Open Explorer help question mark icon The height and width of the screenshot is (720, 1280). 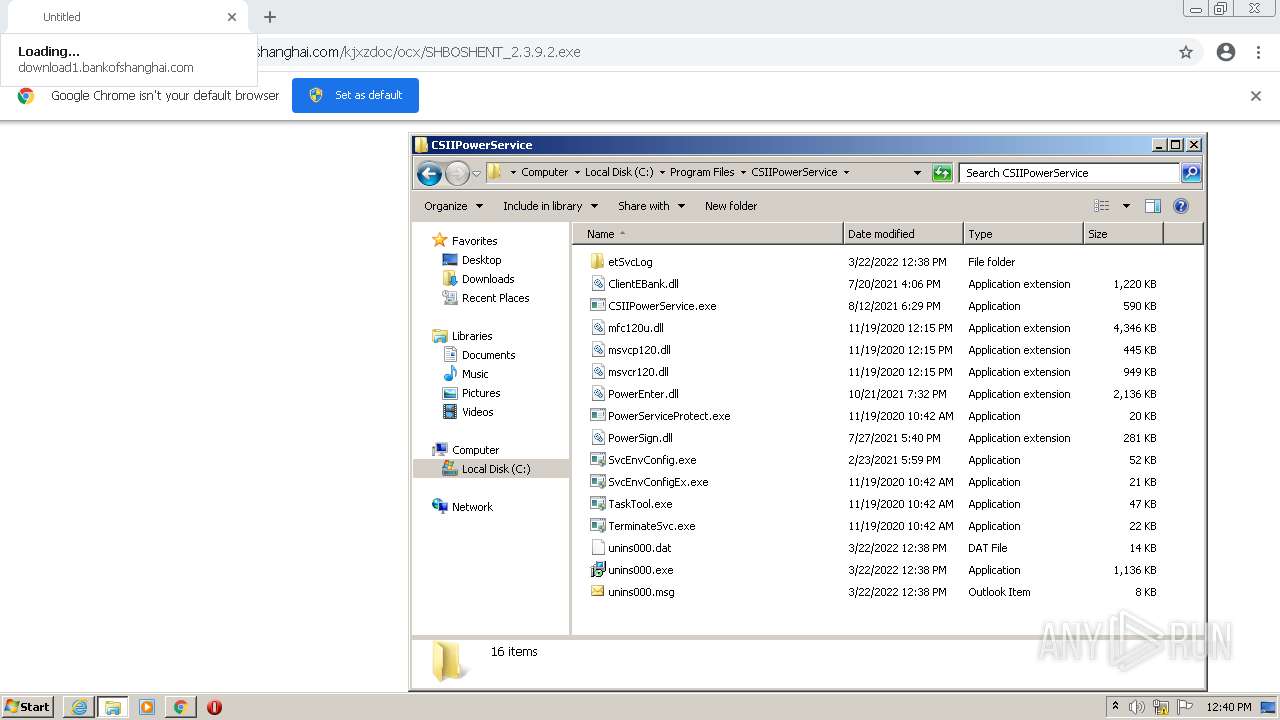[1180, 206]
